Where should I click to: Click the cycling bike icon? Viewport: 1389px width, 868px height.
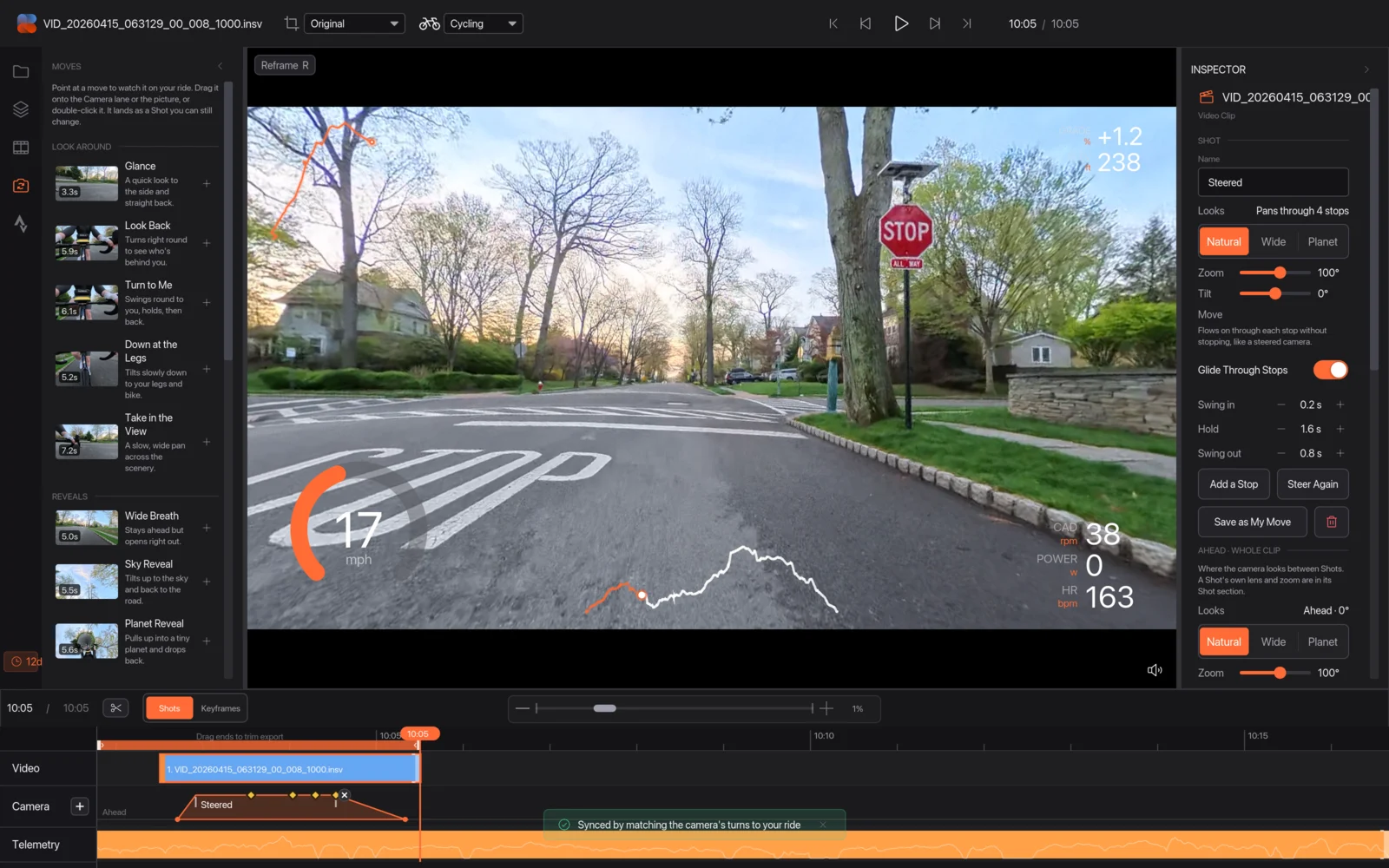tap(429, 23)
